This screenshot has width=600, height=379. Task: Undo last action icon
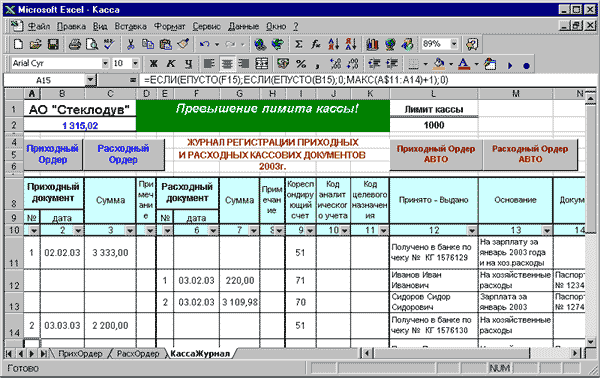[204, 44]
